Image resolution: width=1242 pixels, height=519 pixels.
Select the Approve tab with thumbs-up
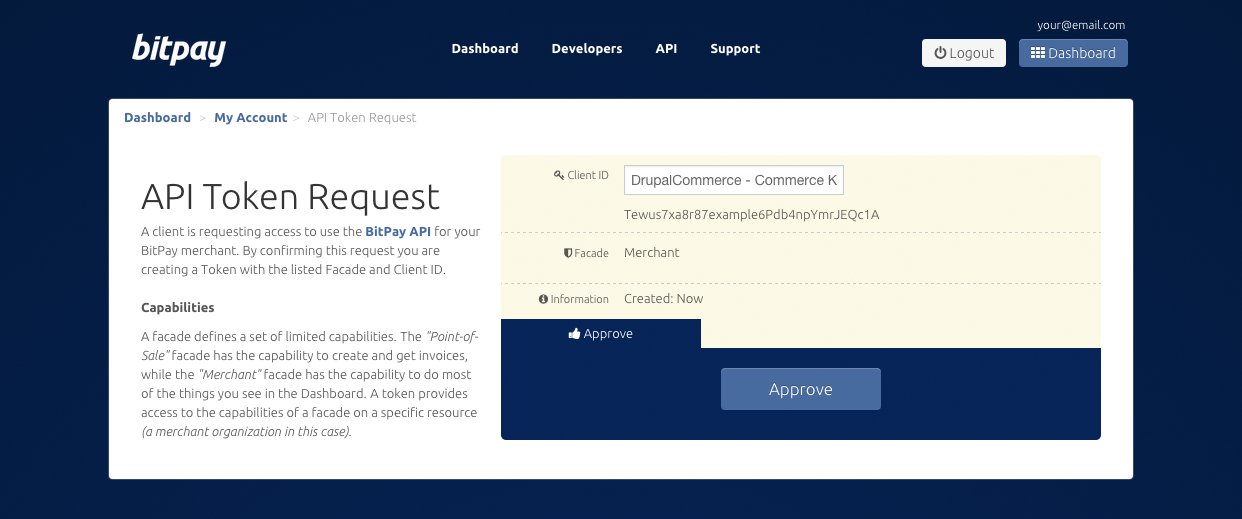point(601,334)
